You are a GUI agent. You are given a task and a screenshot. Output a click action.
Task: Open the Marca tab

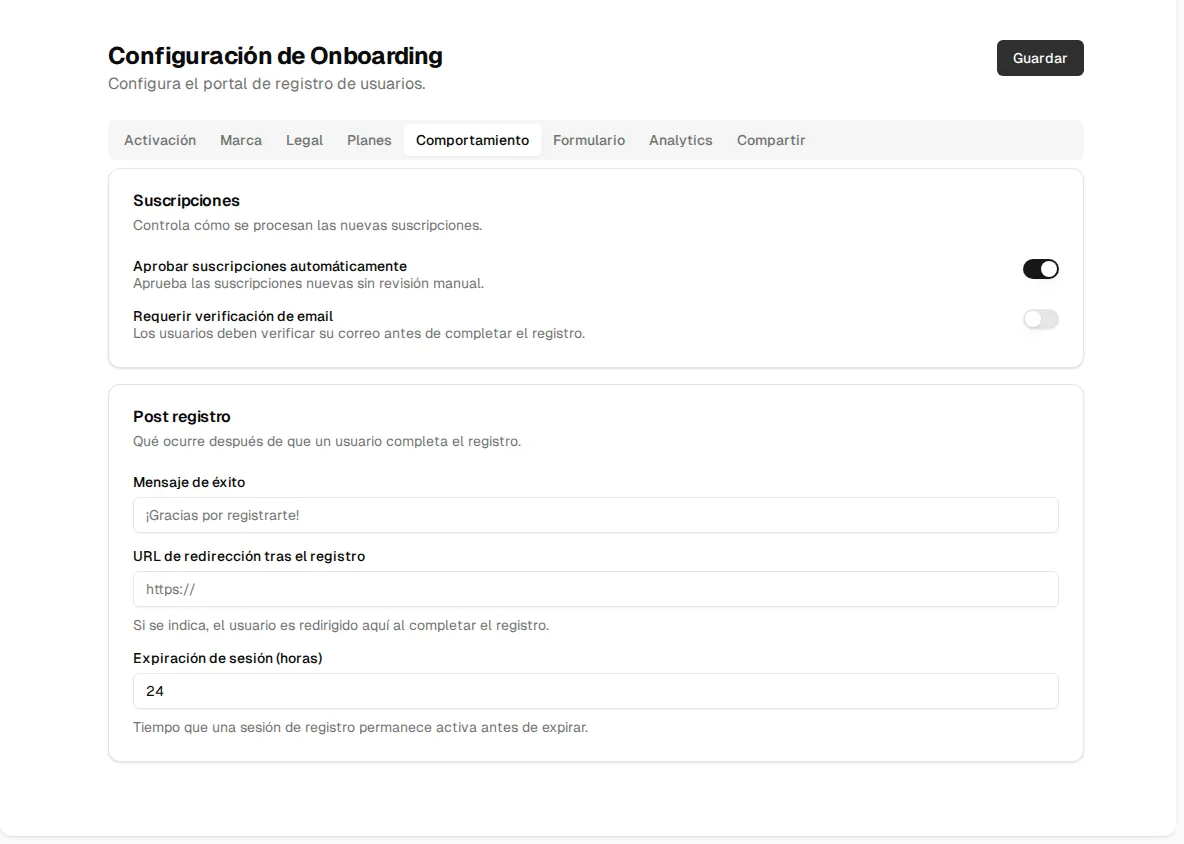pyautogui.click(x=241, y=140)
